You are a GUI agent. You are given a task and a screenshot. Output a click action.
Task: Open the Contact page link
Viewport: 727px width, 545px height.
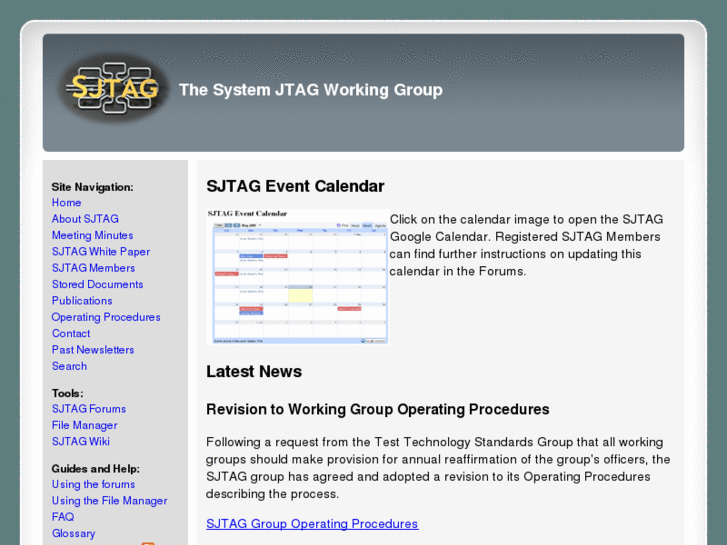(x=71, y=333)
